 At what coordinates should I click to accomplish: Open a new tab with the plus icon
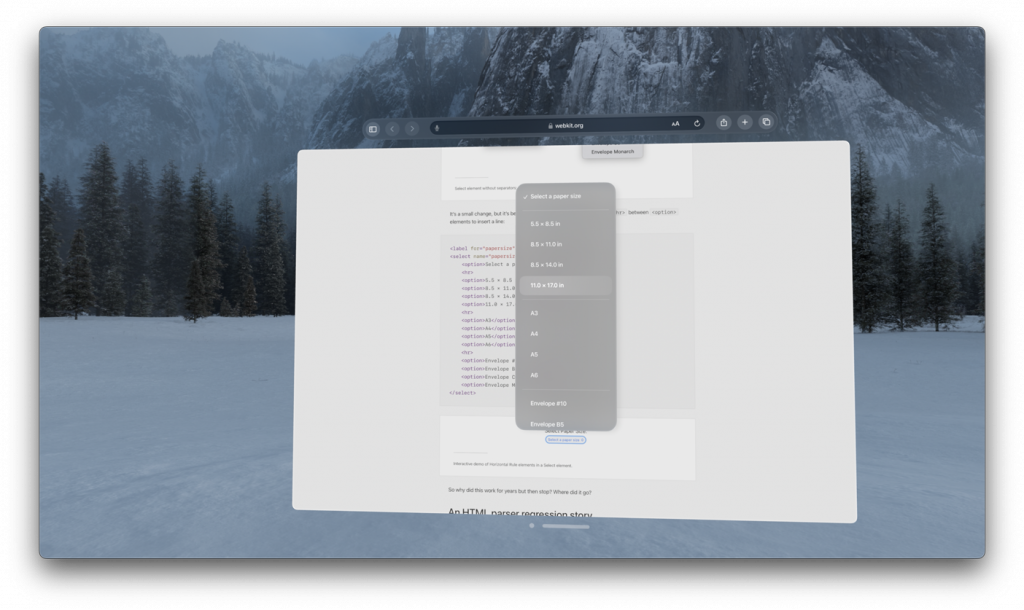(744, 122)
